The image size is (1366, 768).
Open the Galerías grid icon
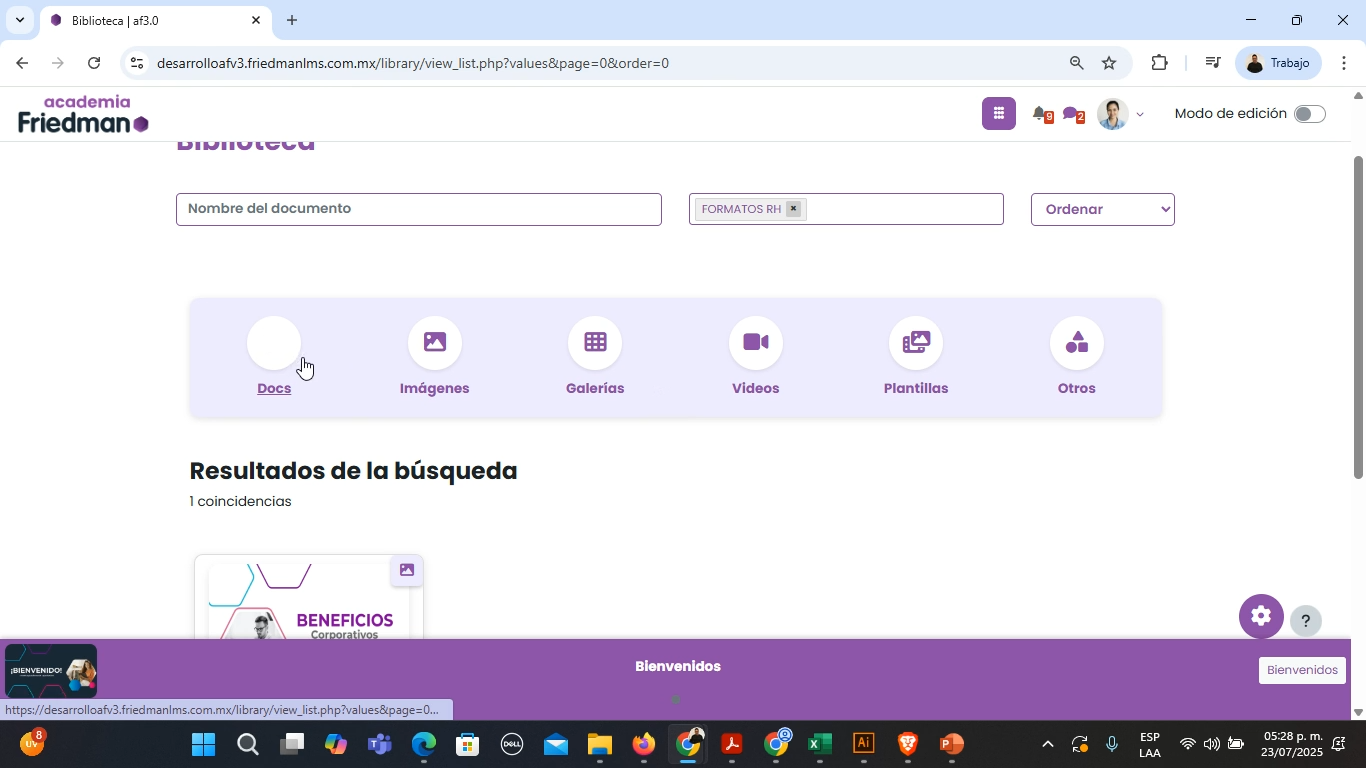click(595, 343)
